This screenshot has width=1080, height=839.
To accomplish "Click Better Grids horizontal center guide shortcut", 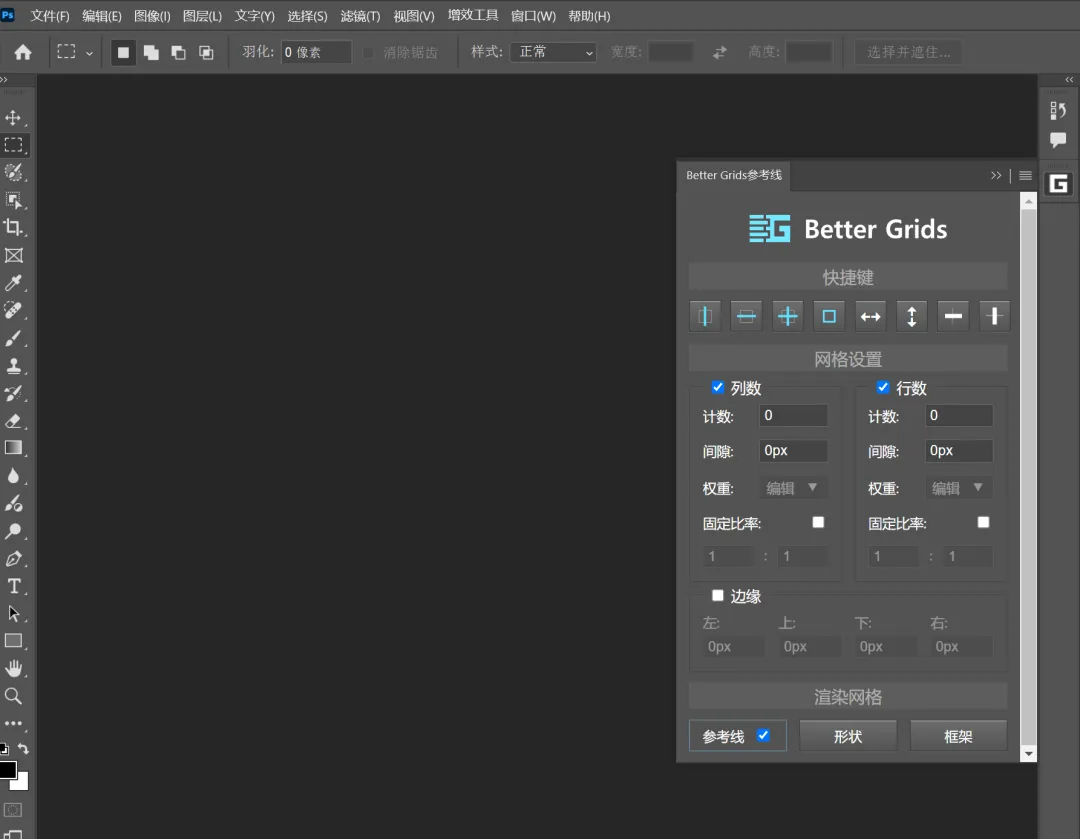I will 746,316.
